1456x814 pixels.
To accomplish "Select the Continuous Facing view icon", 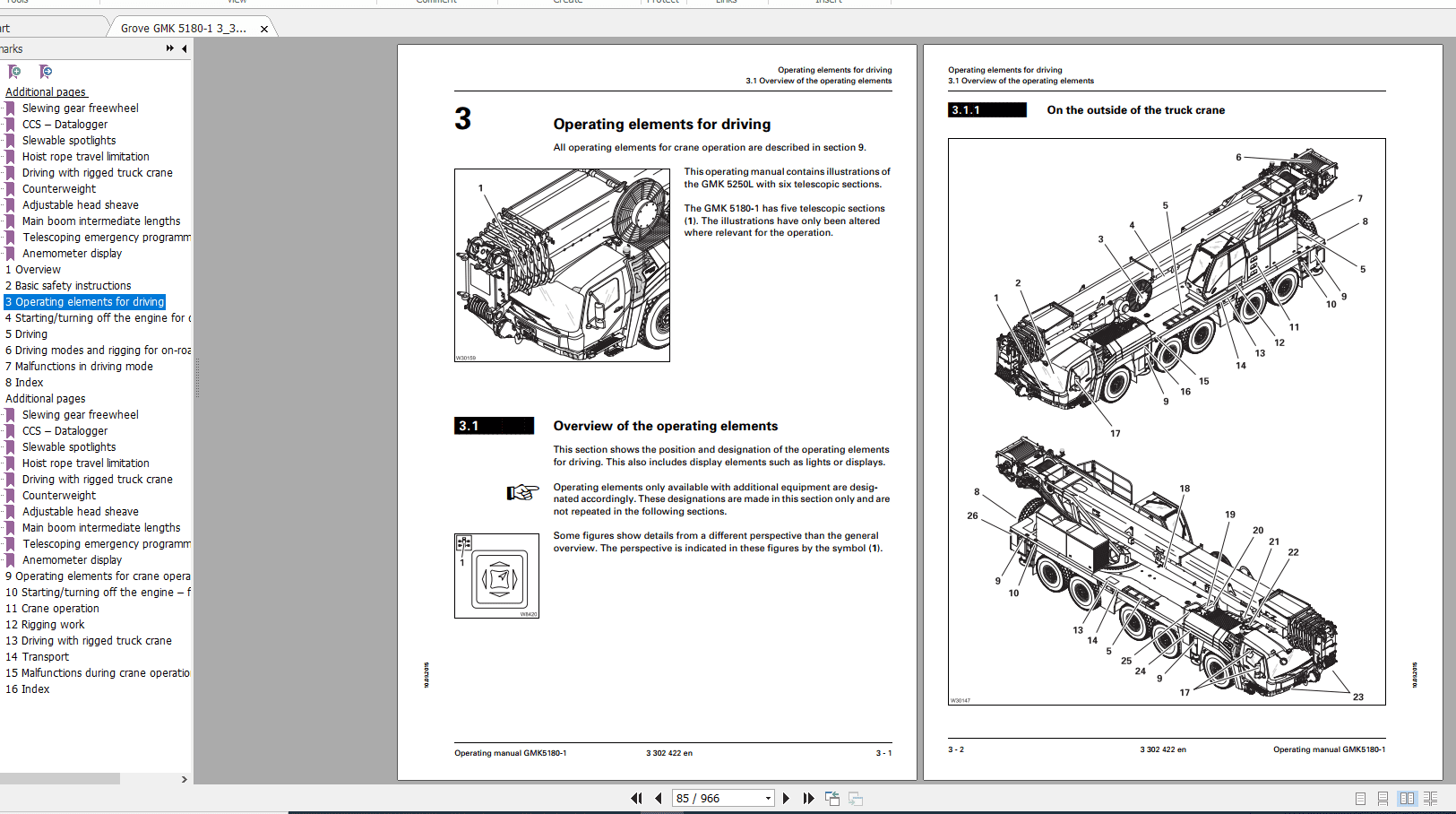I will (1432, 798).
